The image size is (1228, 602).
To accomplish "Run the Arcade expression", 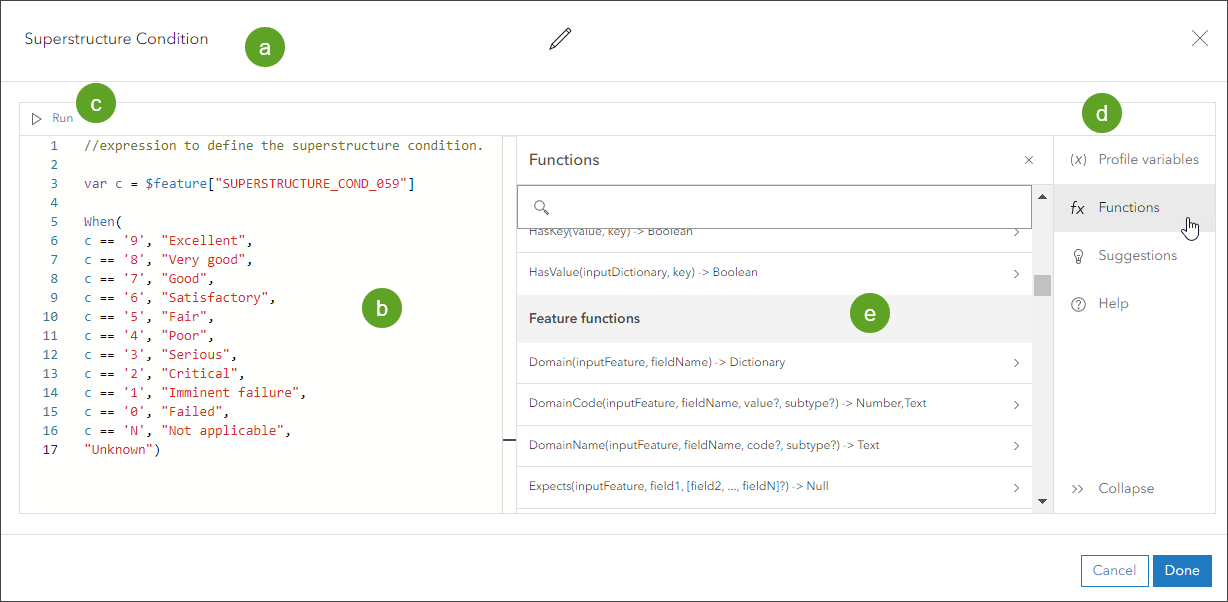I will point(52,118).
